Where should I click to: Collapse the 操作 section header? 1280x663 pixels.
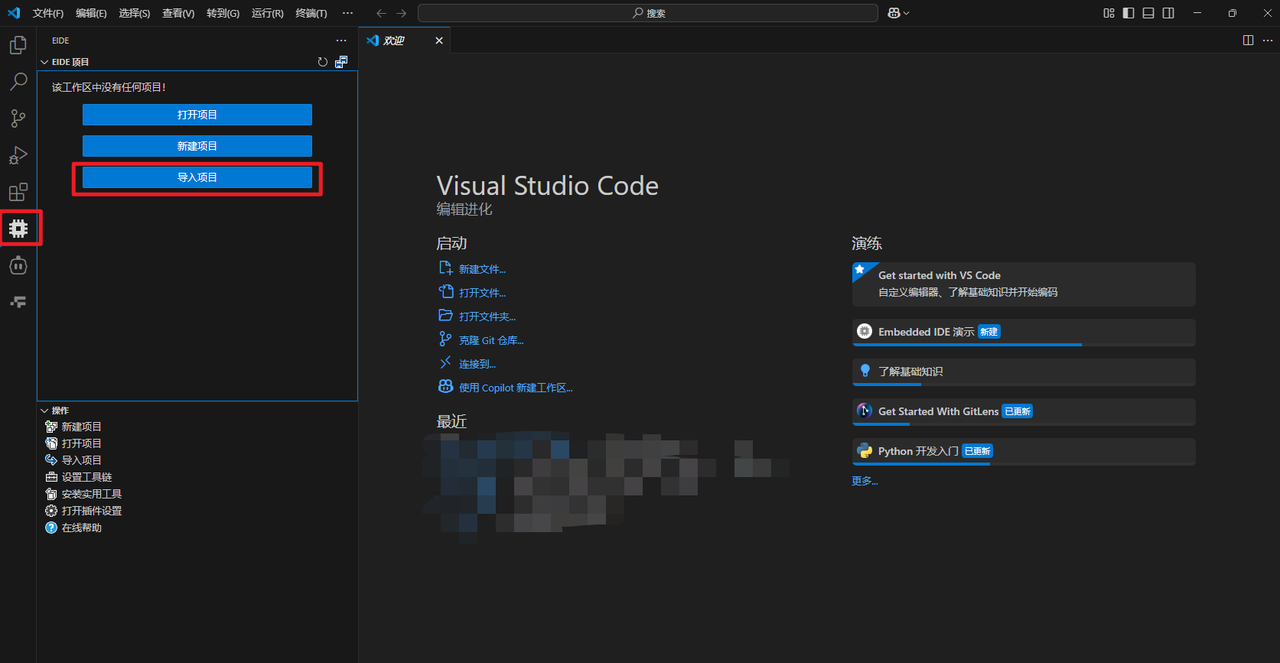pyautogui.click(x=44, y=410)
